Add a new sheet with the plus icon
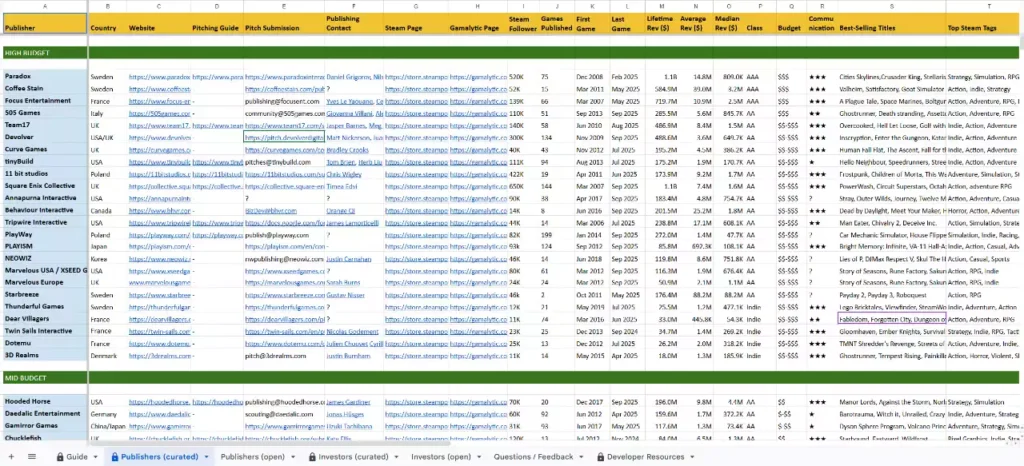 coord(11,457)
